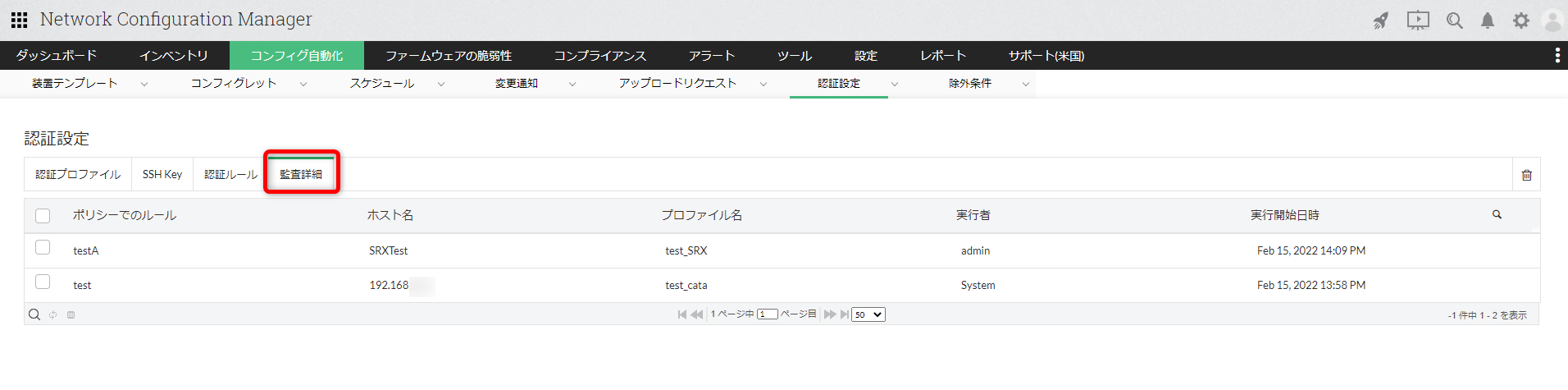Screen dimensions: 1568x390
Task: Open the apps grid launcher
Action: pyautogui.click(x=19, y=20)
